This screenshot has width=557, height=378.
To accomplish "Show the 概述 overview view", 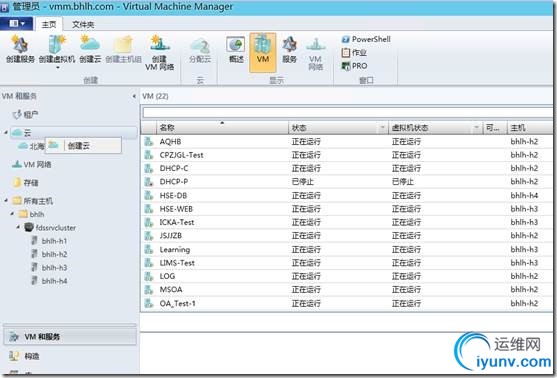I will tap(236, 50).
